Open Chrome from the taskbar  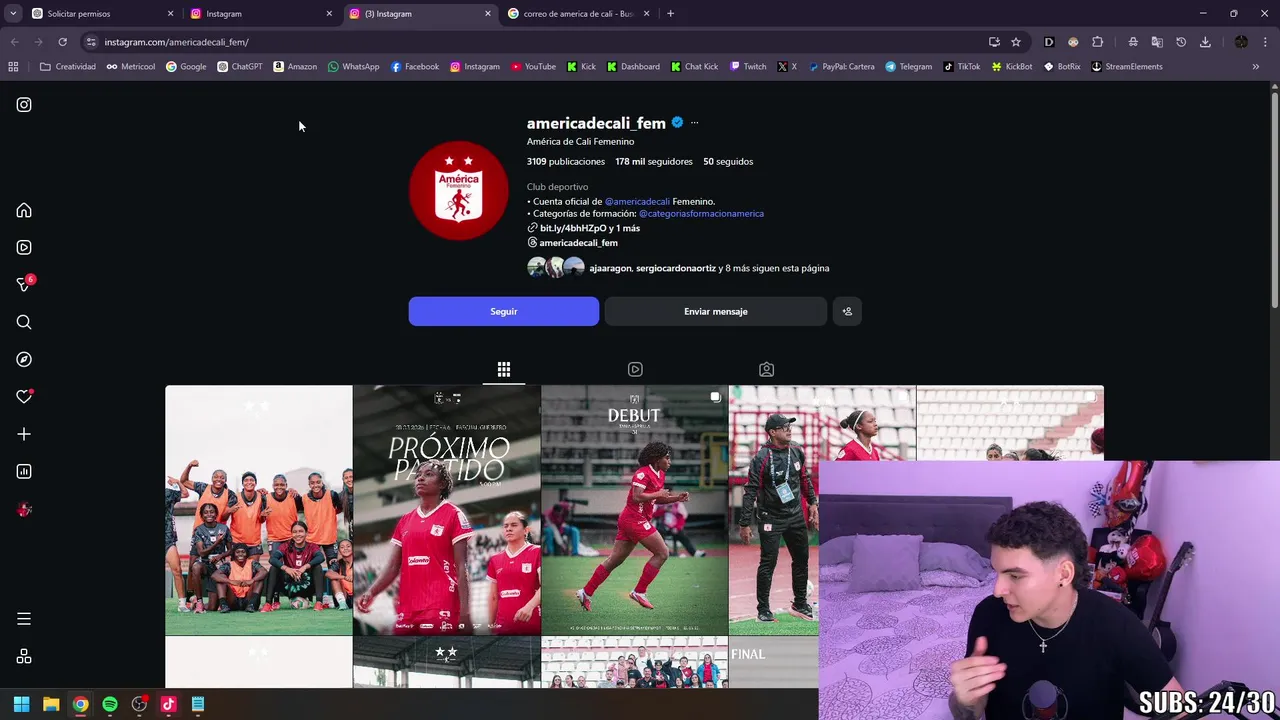(x=80, y=704)
